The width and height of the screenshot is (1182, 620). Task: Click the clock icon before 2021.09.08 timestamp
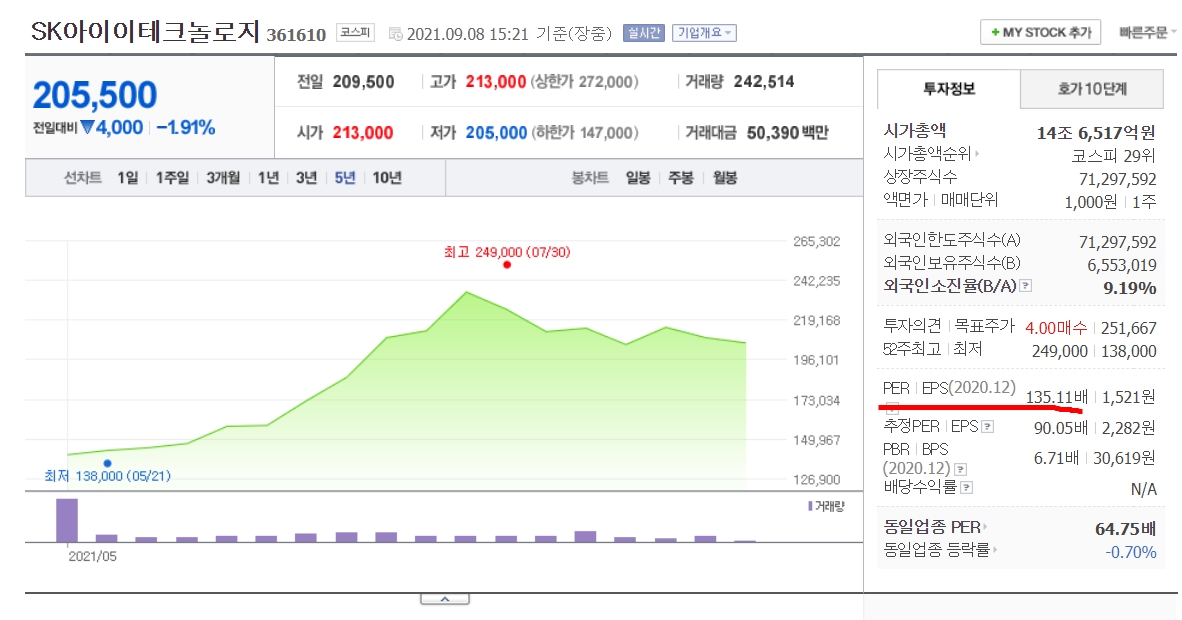pos(395,35)
